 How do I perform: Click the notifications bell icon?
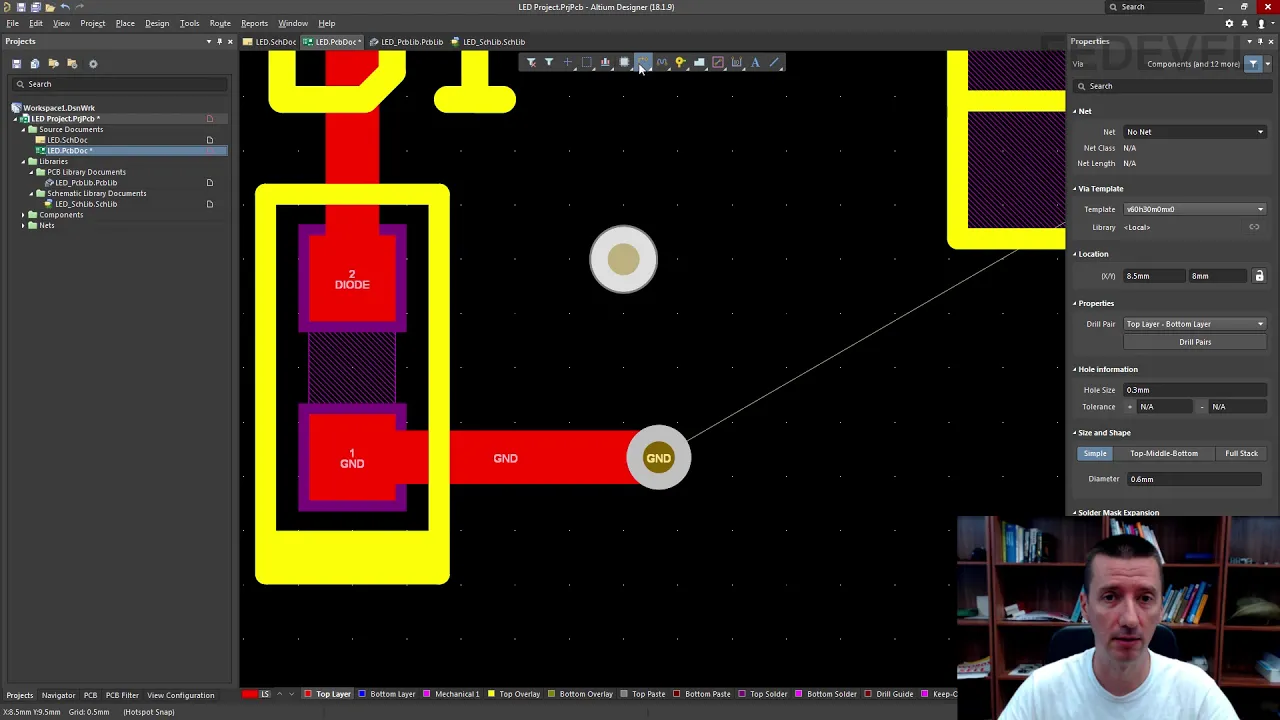coord(1245,23)
